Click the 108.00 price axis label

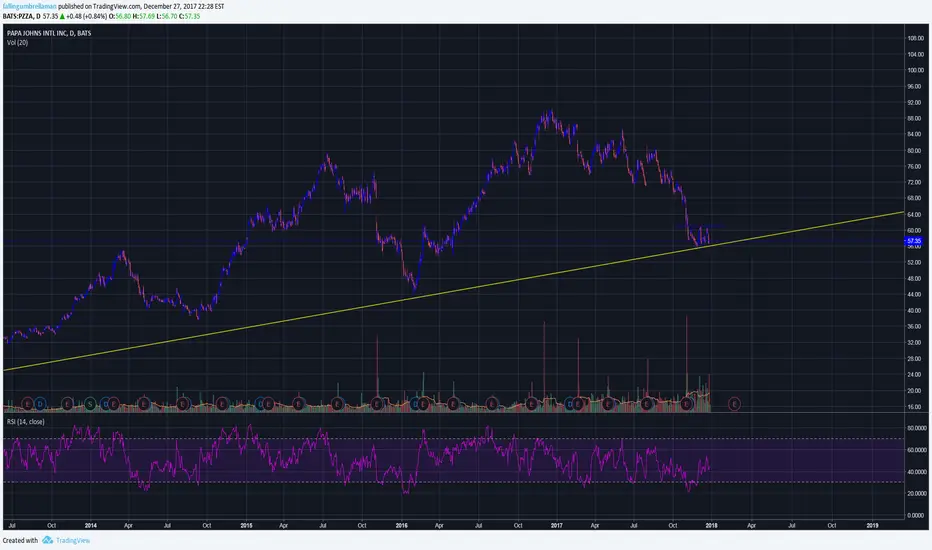point(915,38)
